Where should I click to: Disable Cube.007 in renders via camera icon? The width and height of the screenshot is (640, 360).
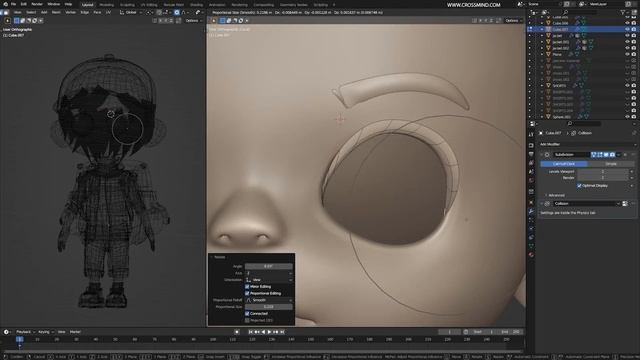click(634, 29)
